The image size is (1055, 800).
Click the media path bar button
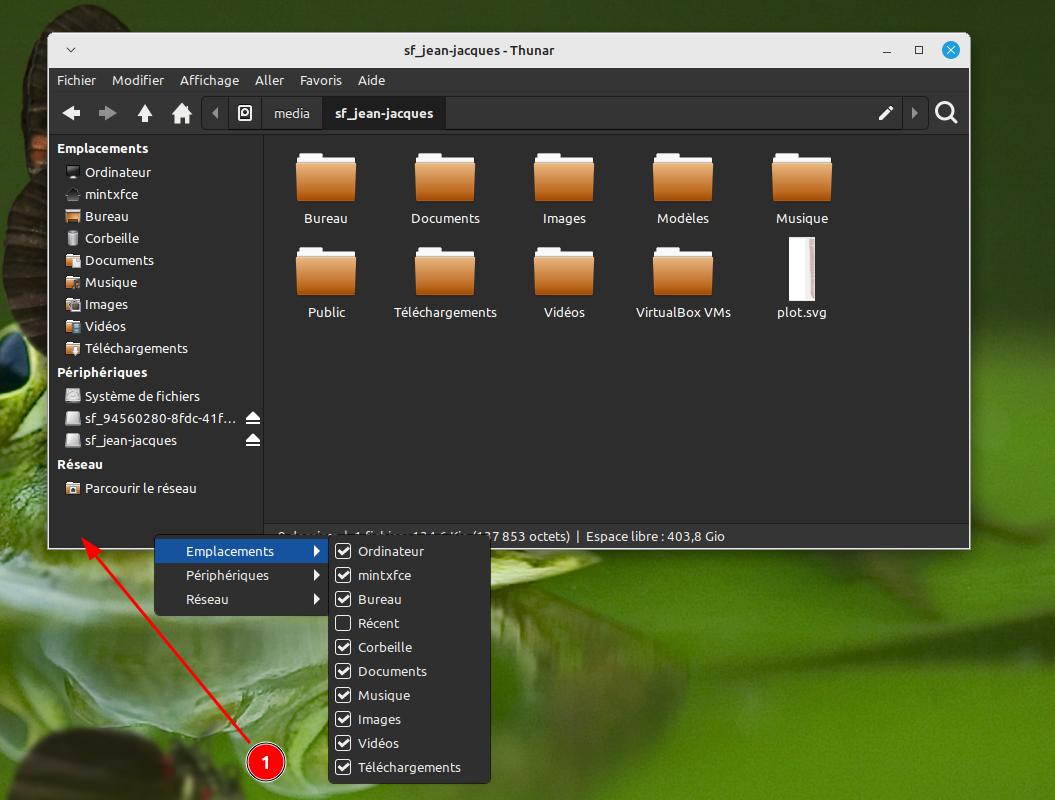292,113
